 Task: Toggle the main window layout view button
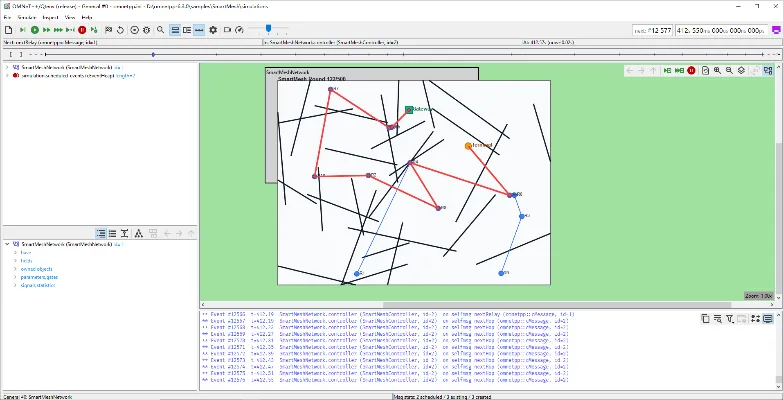tap(175, 30)
